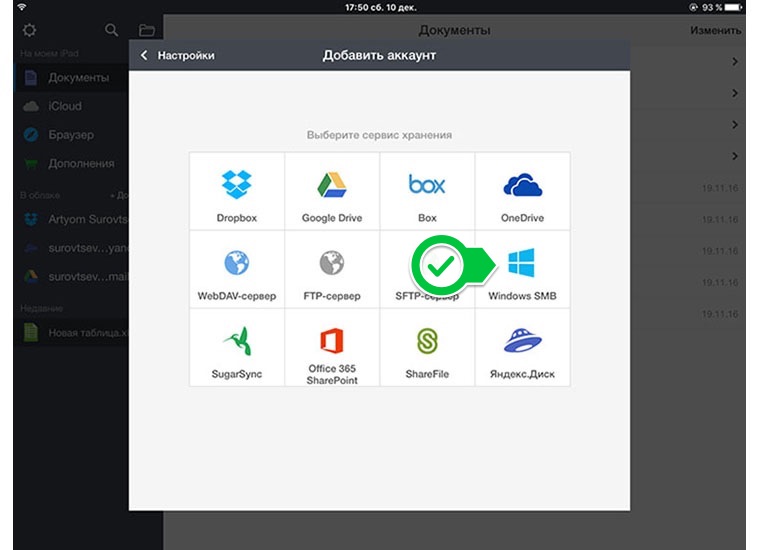Select Windows SMB service
Image resolution: width=760 pixels, height=550 pixels.
click(x=522, y=269)
